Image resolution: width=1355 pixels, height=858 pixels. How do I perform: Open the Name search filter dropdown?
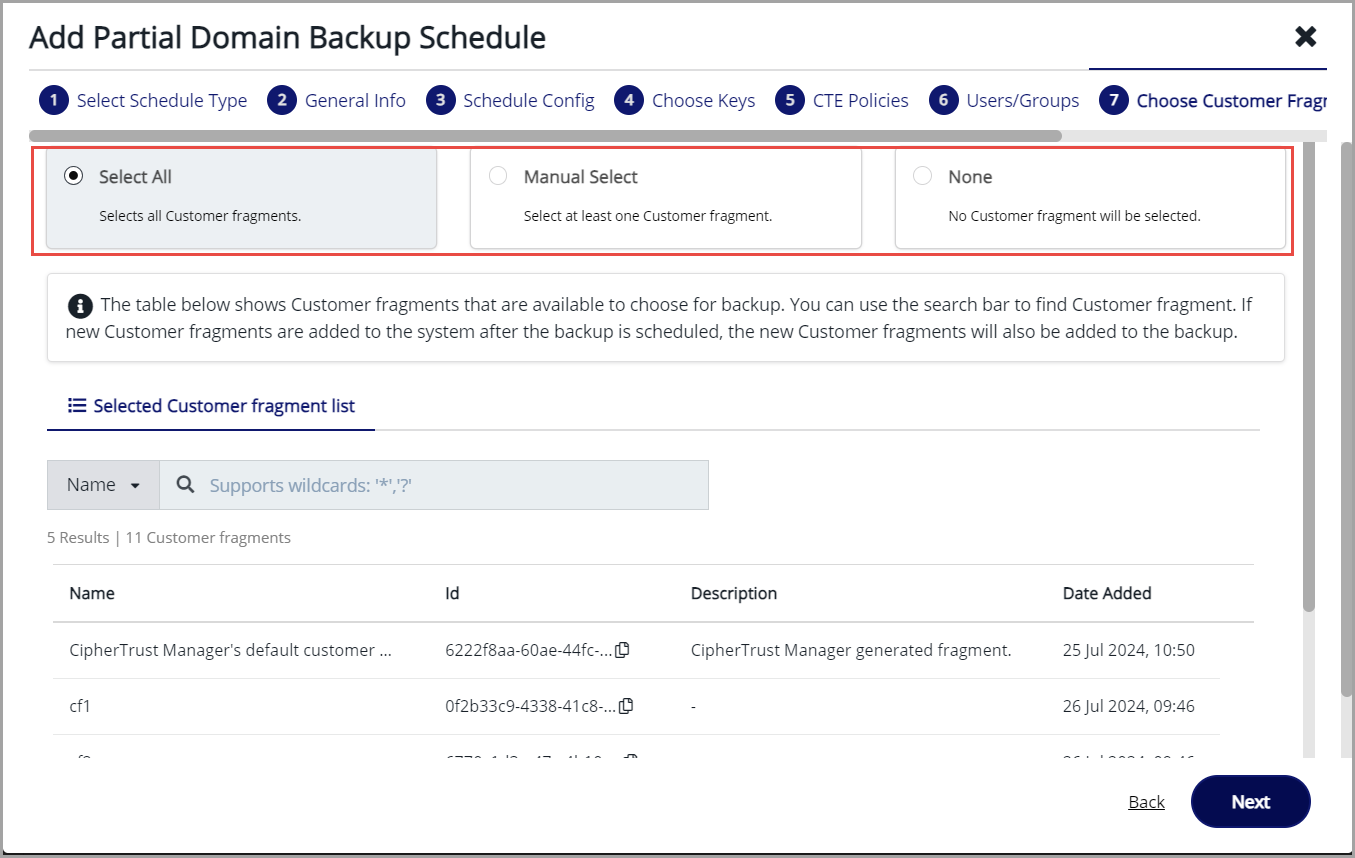tap(103, 485)
